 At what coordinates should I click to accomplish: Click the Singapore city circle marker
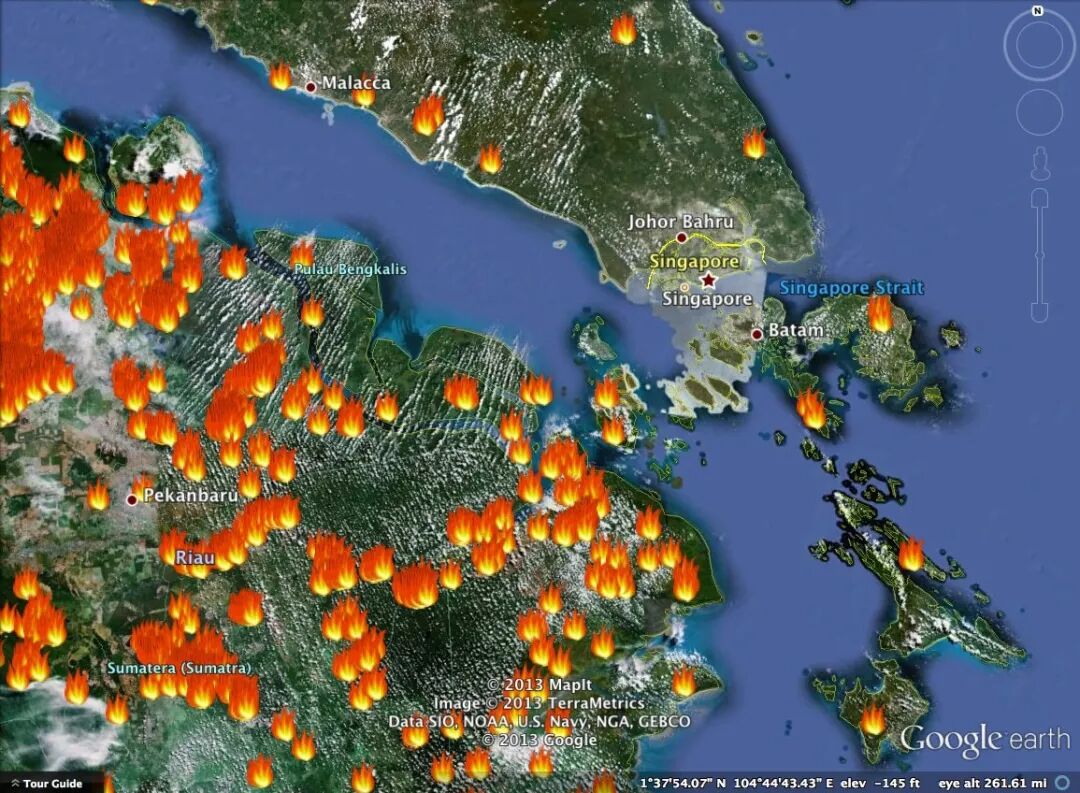684,287
